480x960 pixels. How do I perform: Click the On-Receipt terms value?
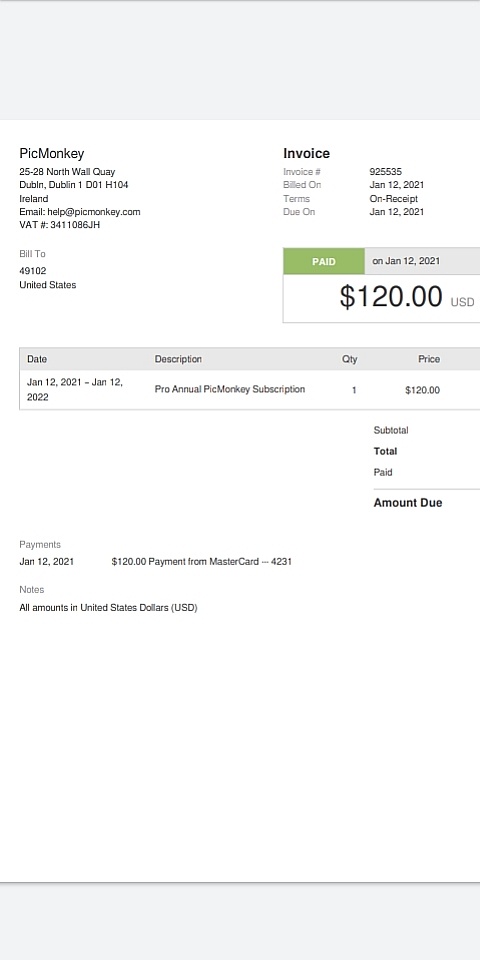[x=394, y=198]
